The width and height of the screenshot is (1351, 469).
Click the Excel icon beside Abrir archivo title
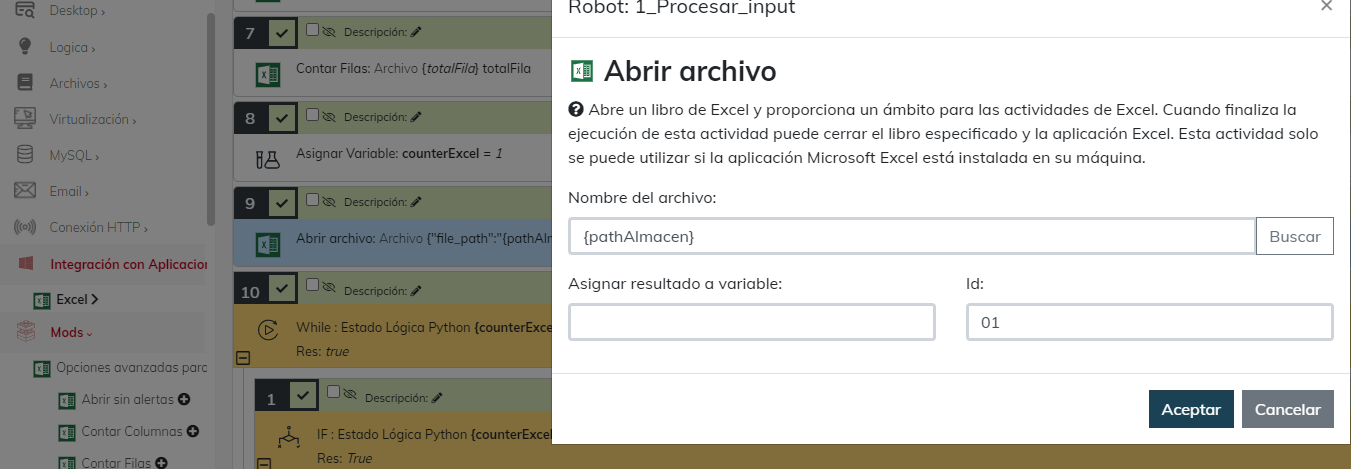click(581, 71)
